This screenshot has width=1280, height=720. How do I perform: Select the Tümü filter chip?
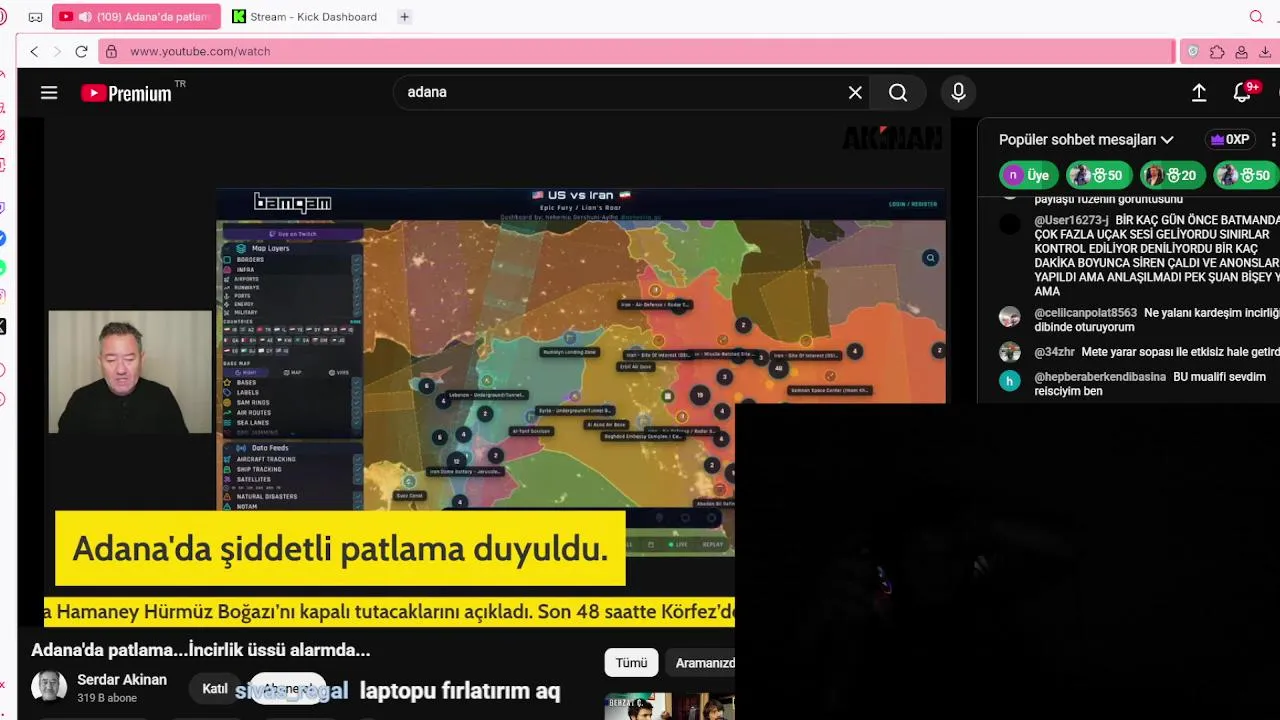(x=631, y=663)
